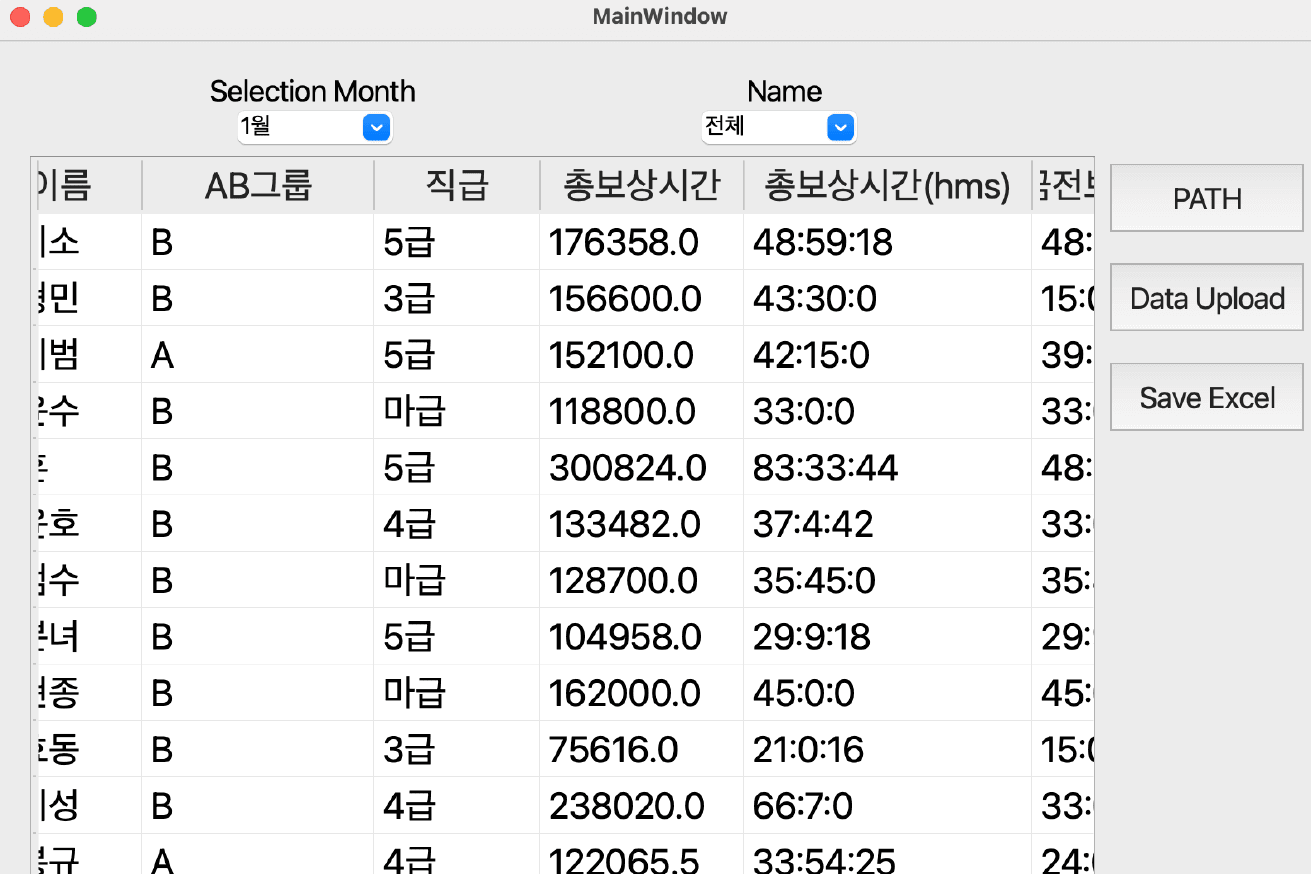
Task: Select the cell with value 300824.0
Action: [x=642, y=467]
